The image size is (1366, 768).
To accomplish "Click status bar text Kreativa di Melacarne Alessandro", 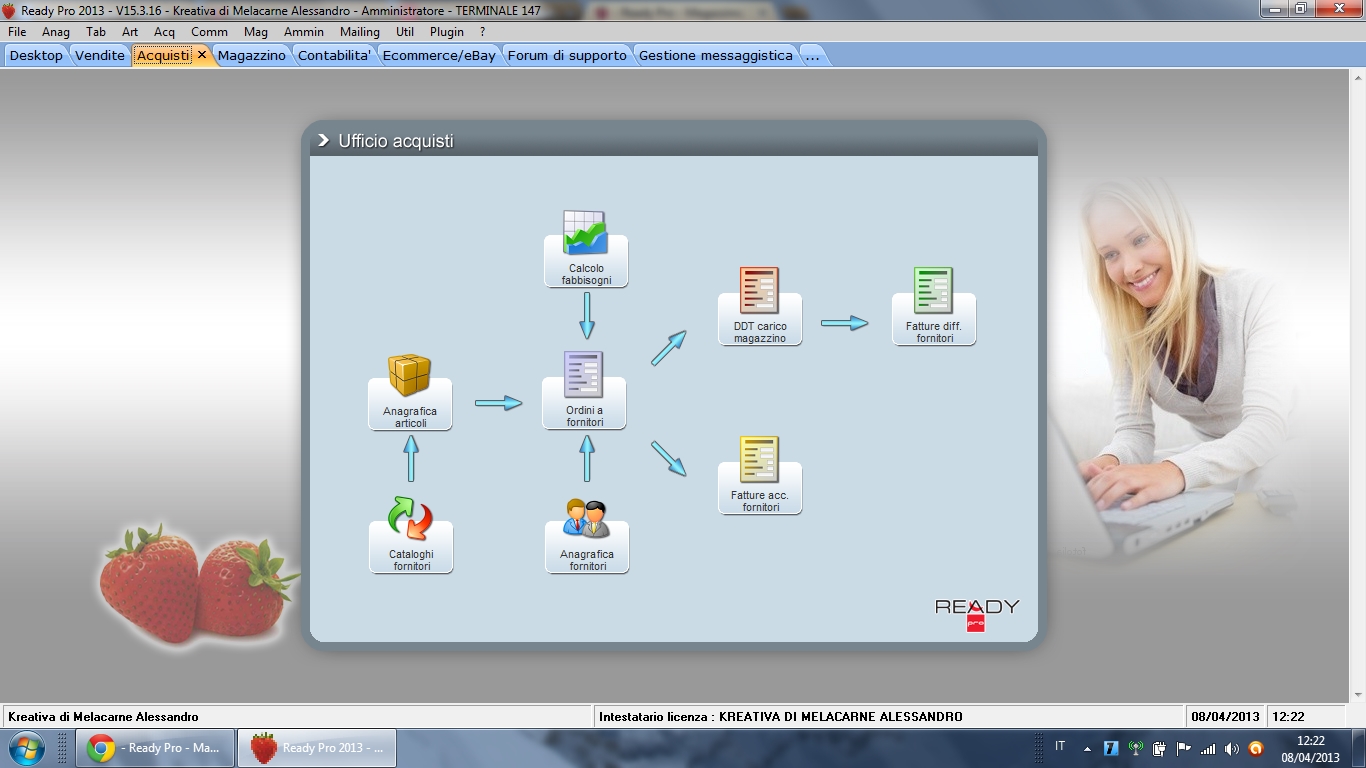I will [x=104, y=717].
